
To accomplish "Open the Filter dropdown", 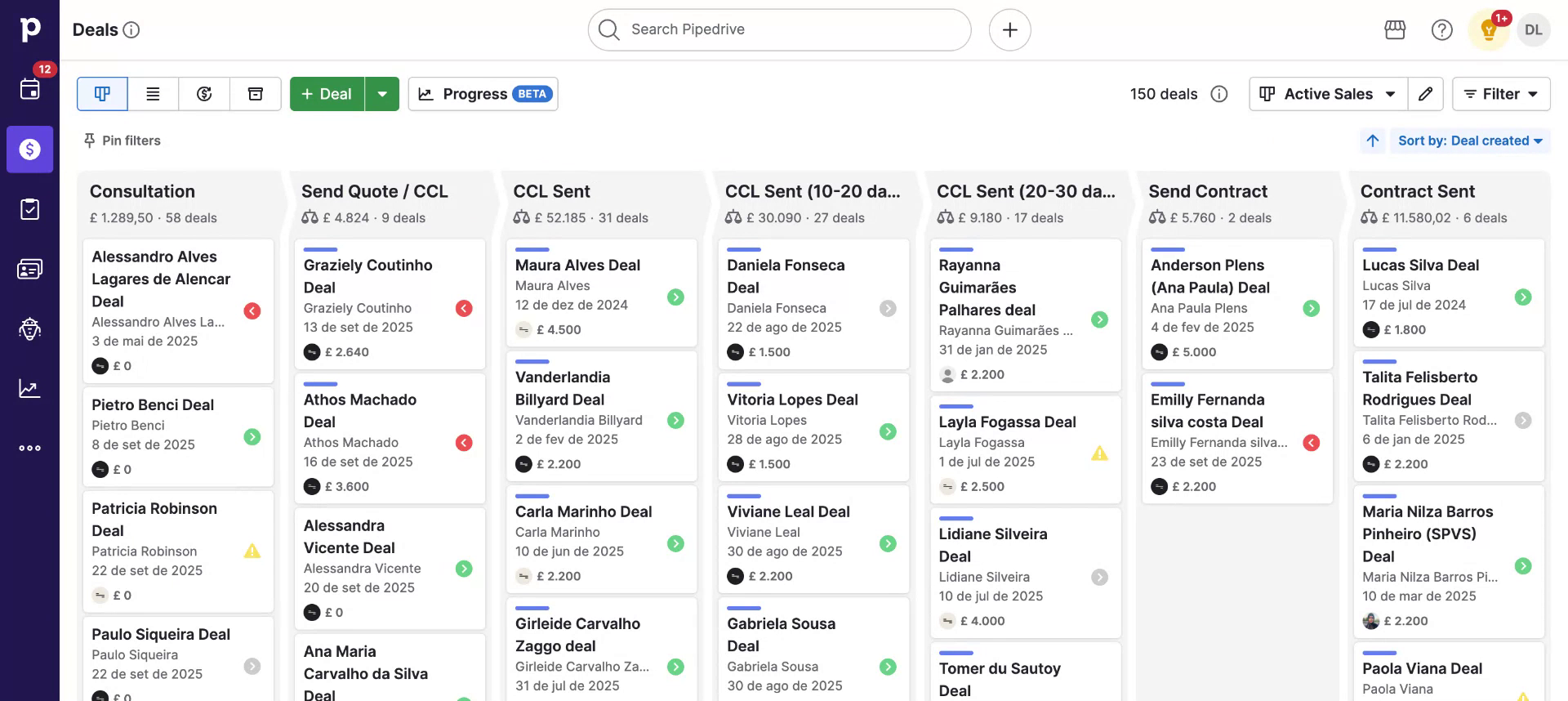I will (1500, 94).
